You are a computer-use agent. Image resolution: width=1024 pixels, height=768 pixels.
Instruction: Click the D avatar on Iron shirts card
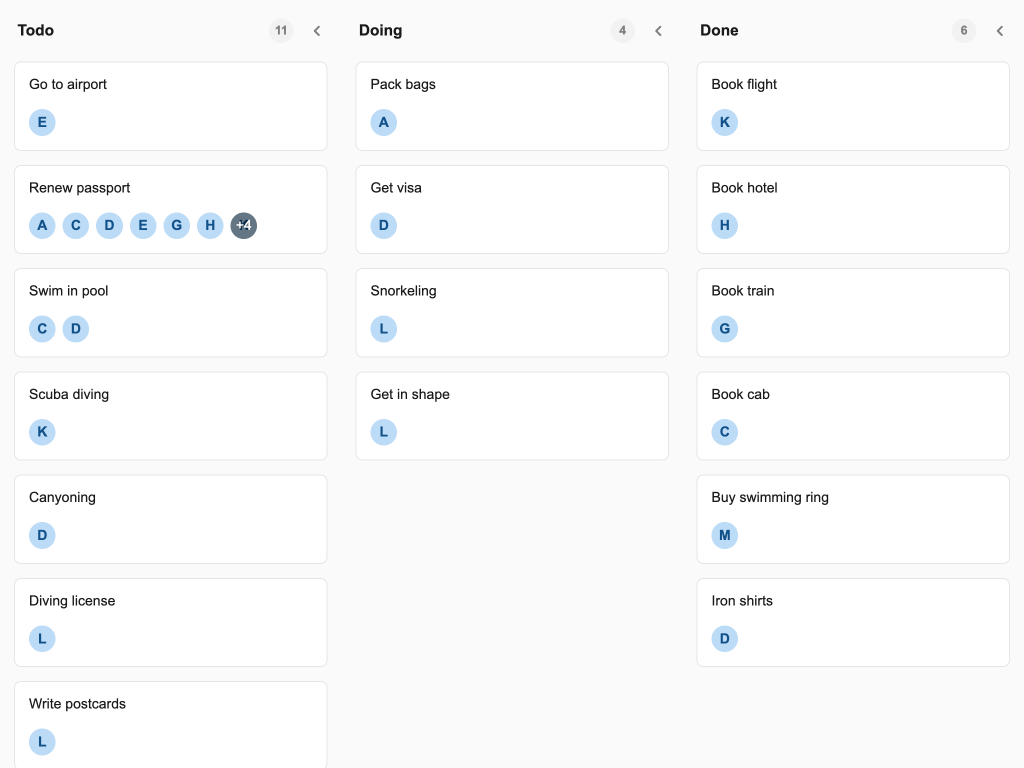[725, 638]
